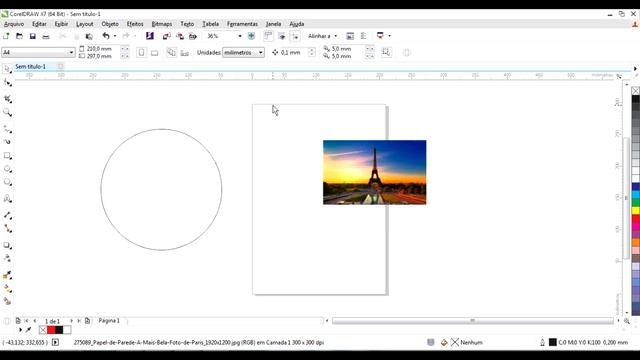Click the no-color X swatch in palette
Image resolution: width=640 pixels, height=360 pixels.
coord(636,91)
